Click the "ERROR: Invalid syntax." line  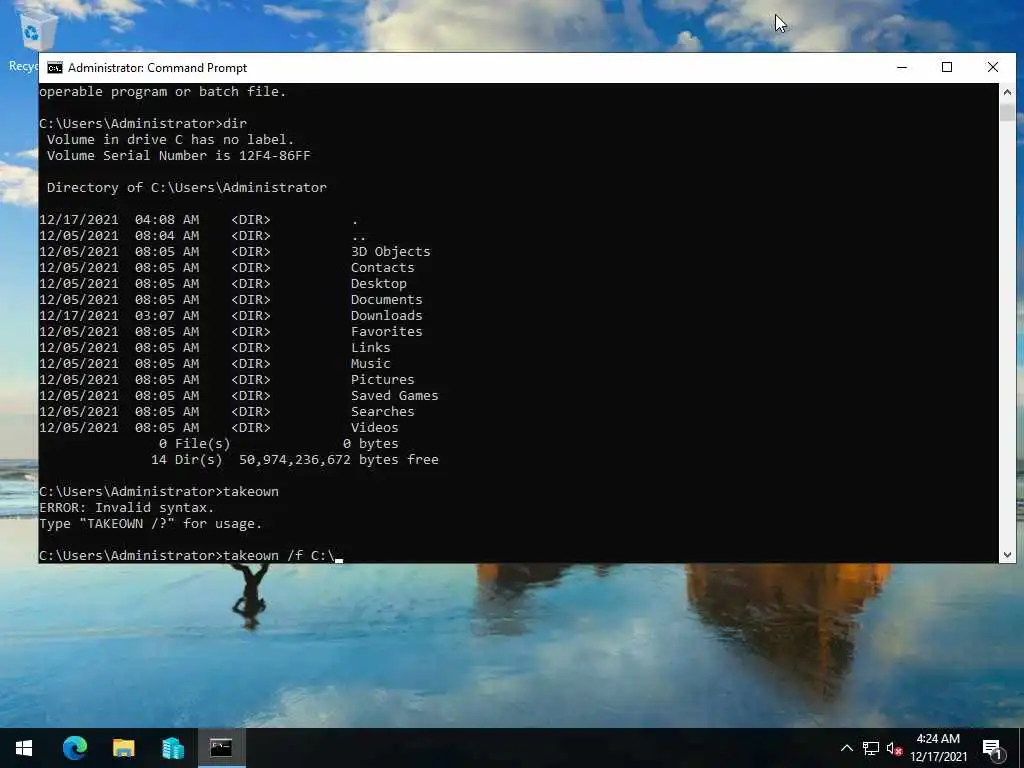click(127, 507)
